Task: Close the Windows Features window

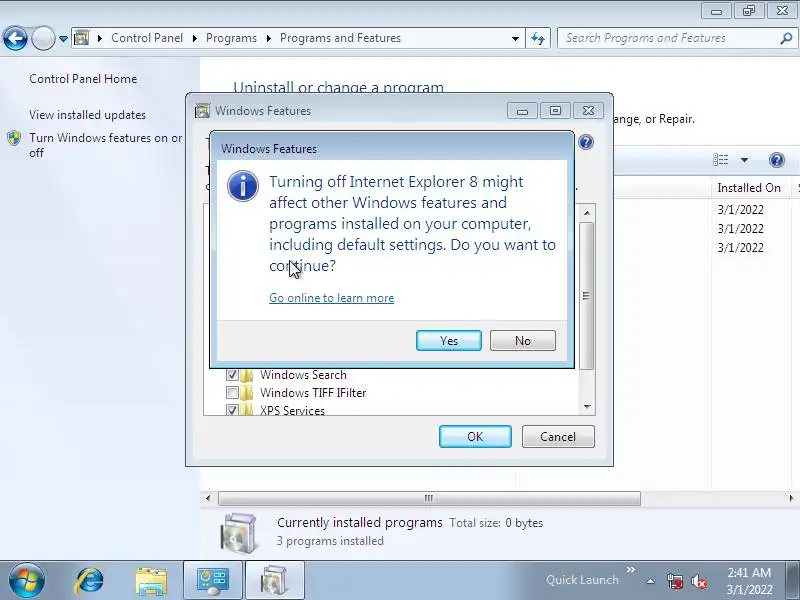Action: (588, 111)
